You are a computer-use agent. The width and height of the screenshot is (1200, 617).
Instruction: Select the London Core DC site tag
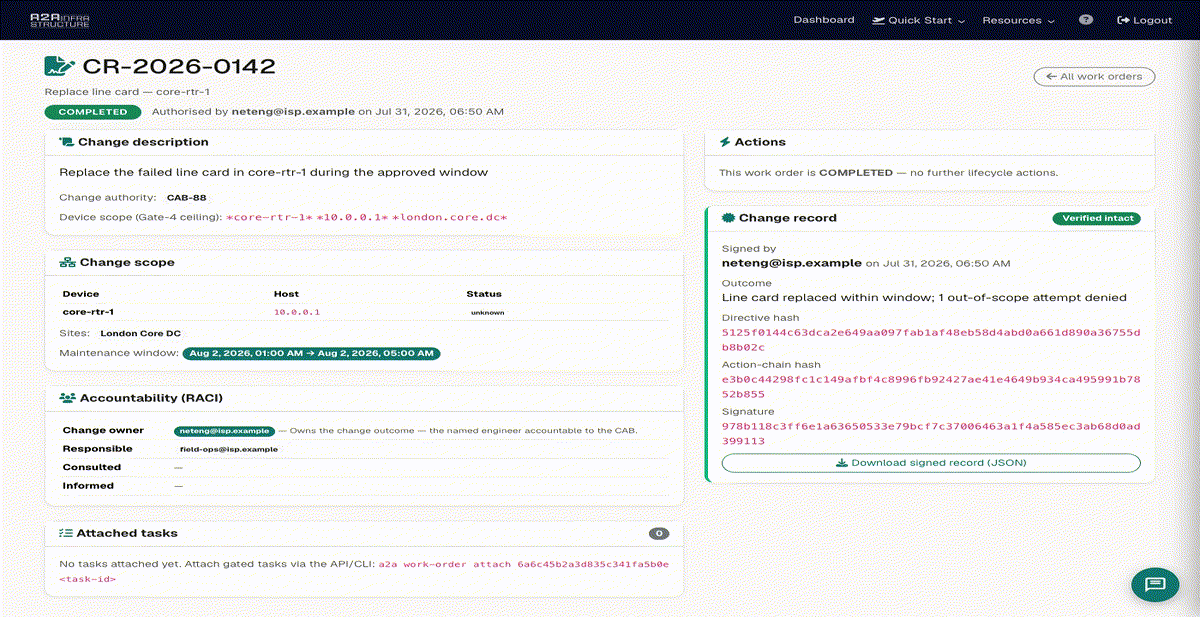pos(138,333)
